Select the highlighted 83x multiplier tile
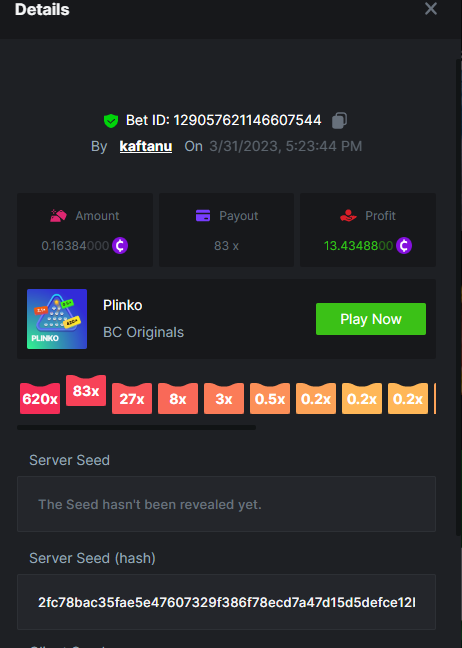This screenshot has height=648, width=462. pyautogui.click(x=86, y=391)
